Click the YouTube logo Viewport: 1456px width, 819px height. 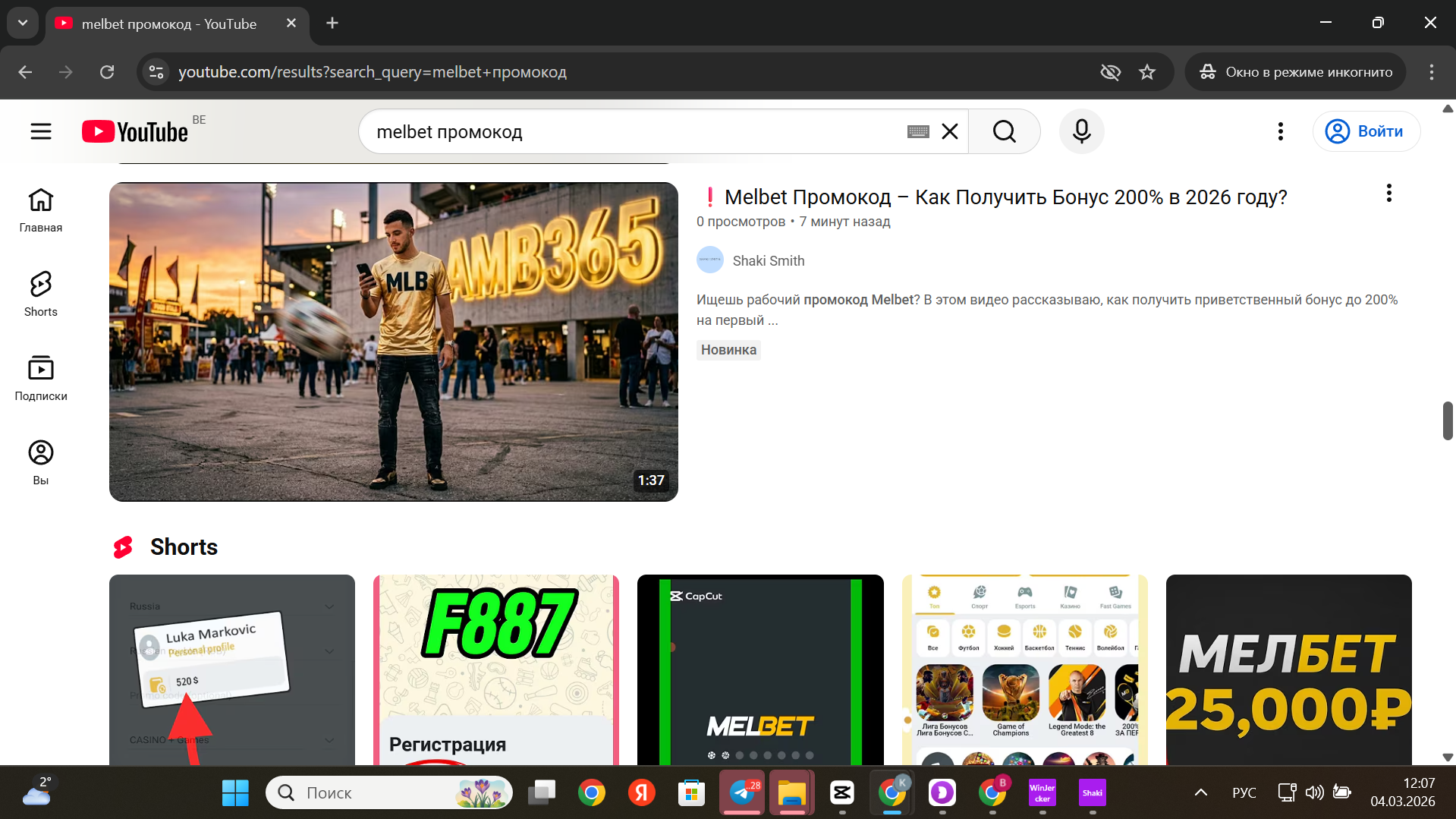(135, 131)
